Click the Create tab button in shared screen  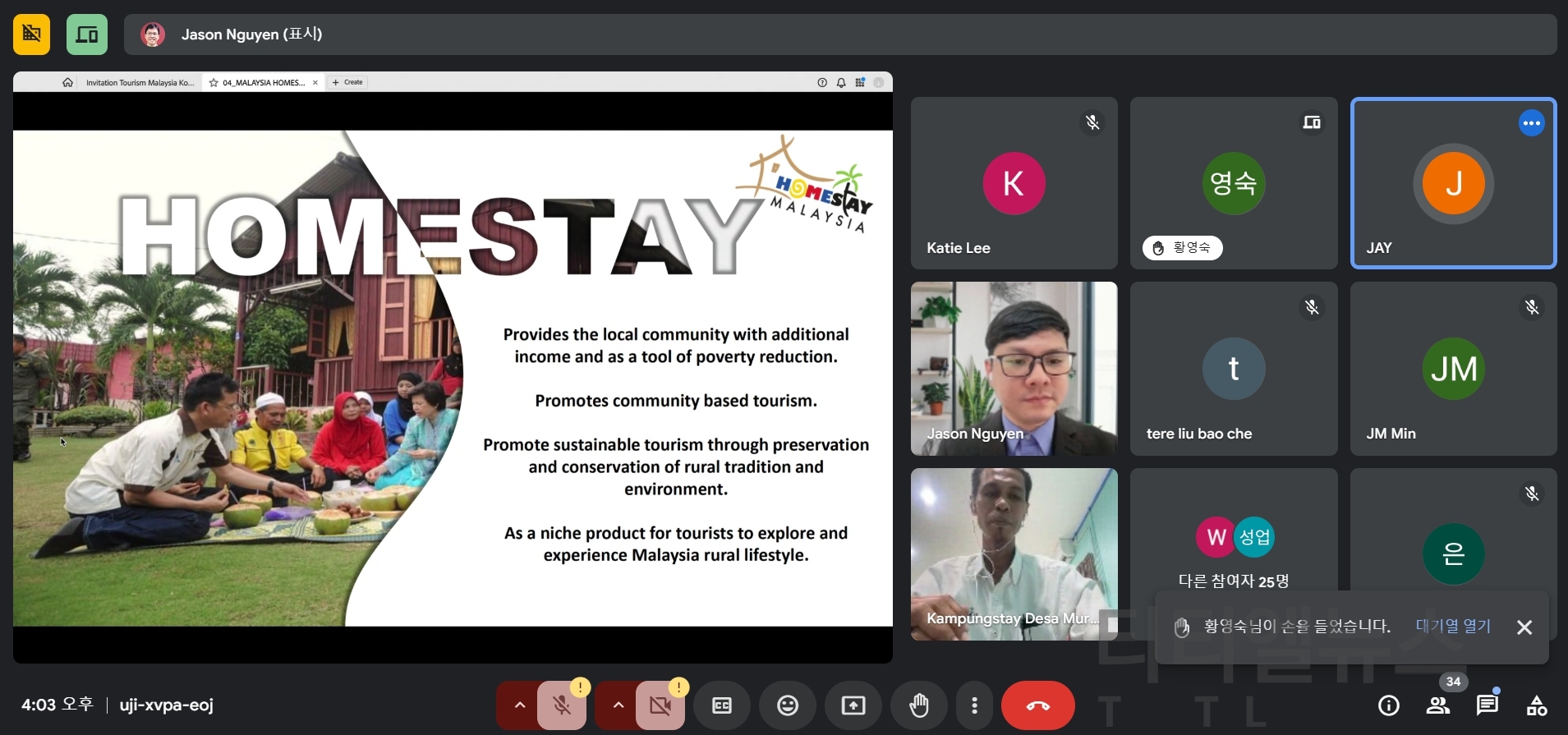tap(348, 82)
